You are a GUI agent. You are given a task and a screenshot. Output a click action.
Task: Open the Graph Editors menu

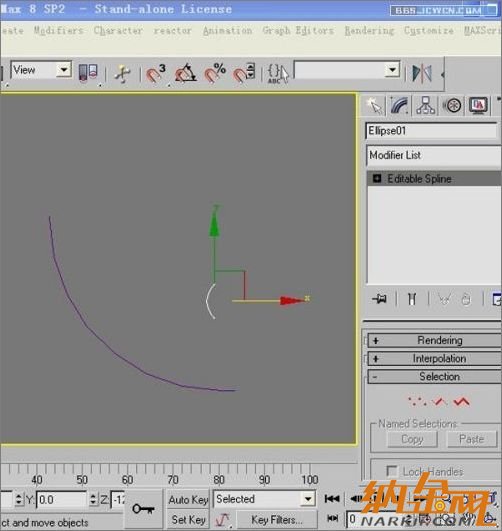pos(298,30)
